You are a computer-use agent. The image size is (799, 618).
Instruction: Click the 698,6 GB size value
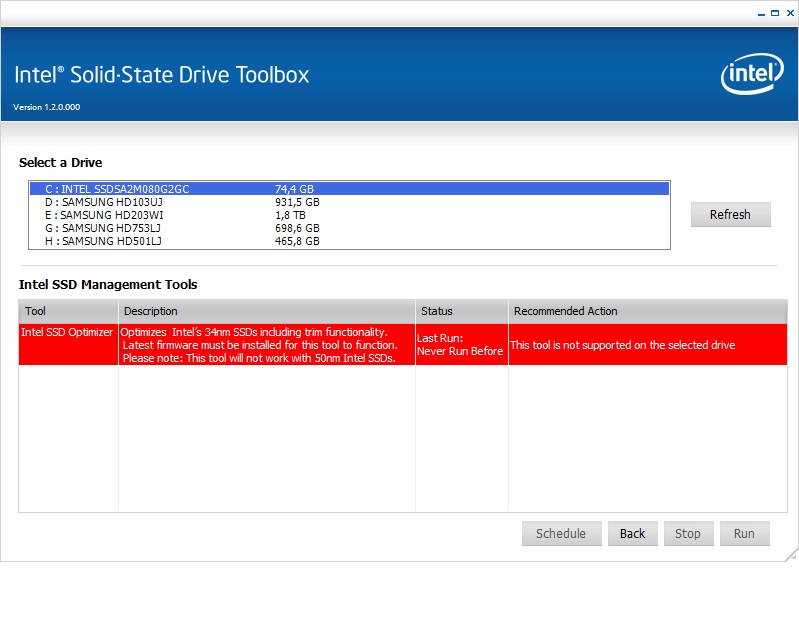[297, 228]
